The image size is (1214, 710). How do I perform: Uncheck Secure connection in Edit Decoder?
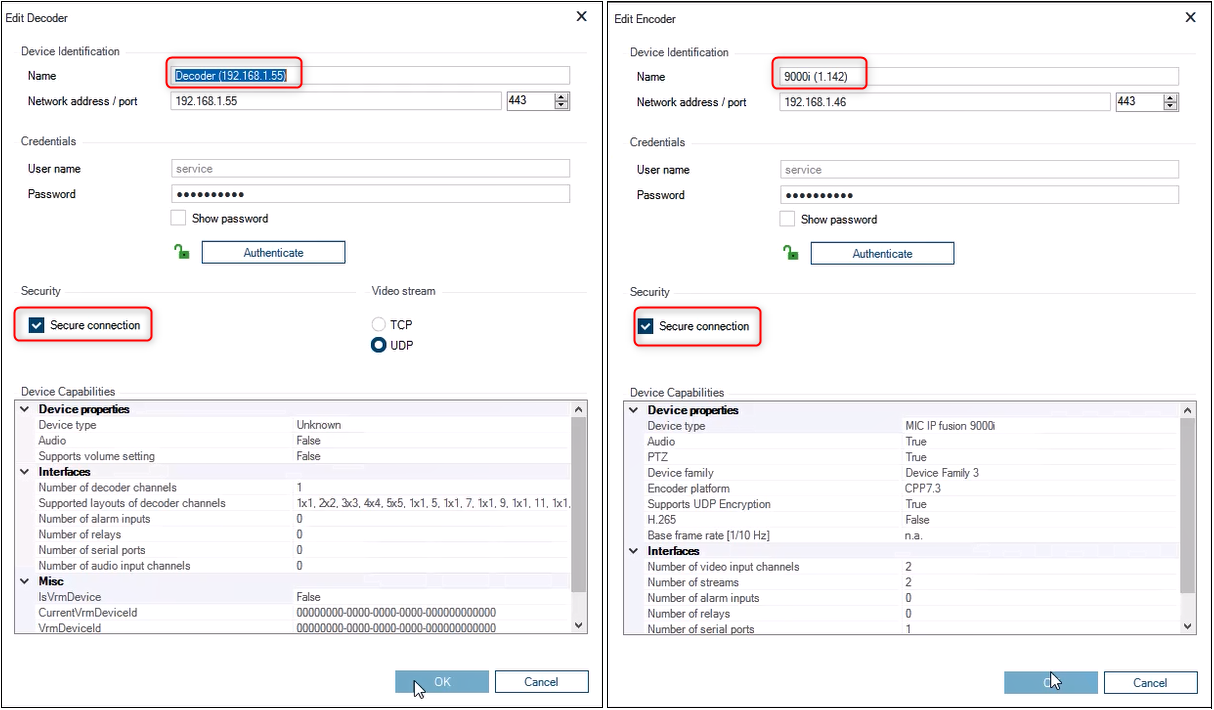37,325
